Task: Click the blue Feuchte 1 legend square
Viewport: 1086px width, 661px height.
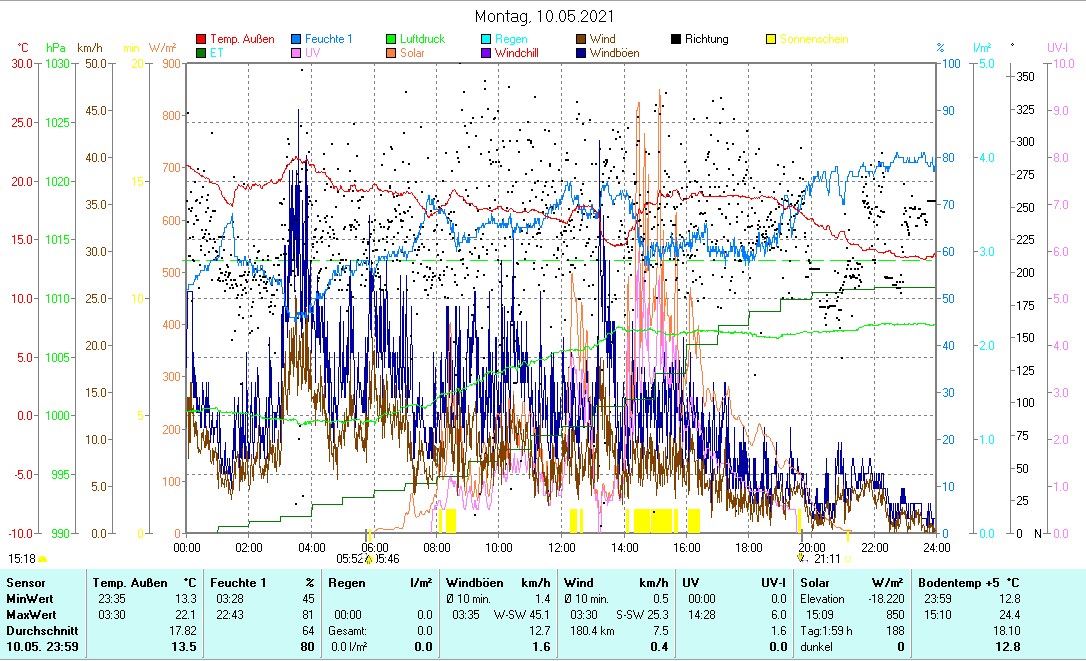Action: pyautogui.click(x=296, y=40)
